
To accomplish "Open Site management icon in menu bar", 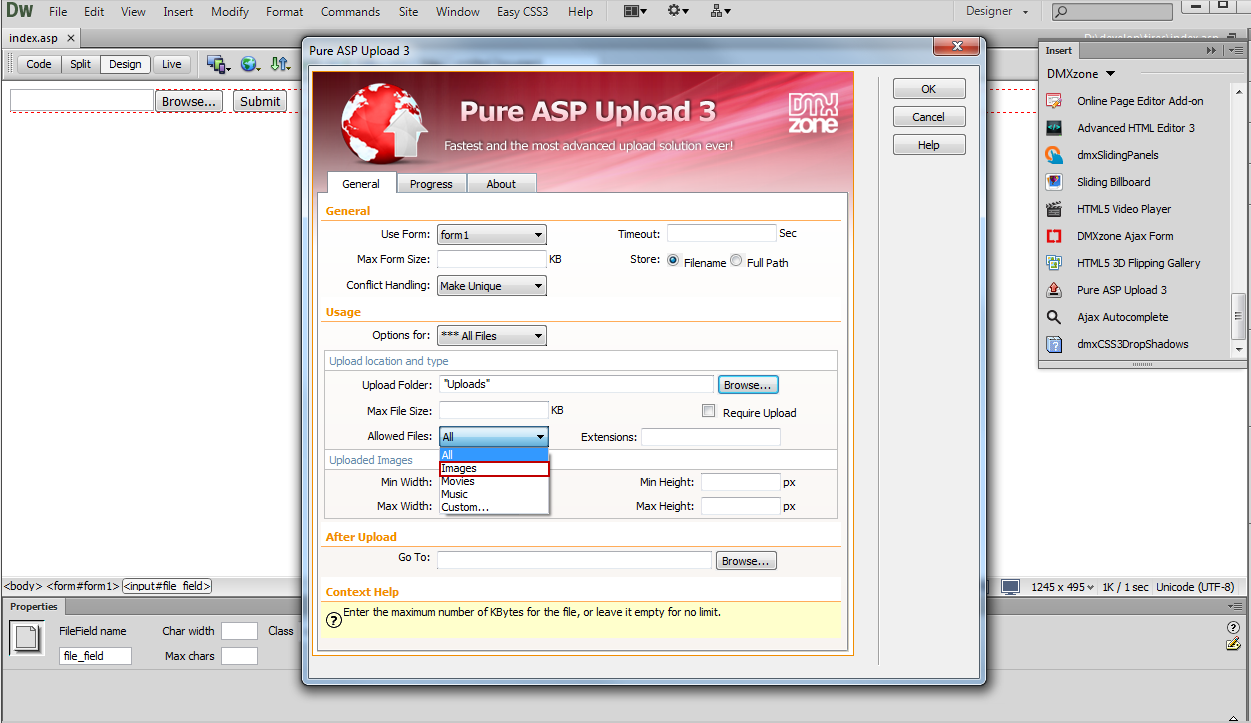I will [720, 11].
